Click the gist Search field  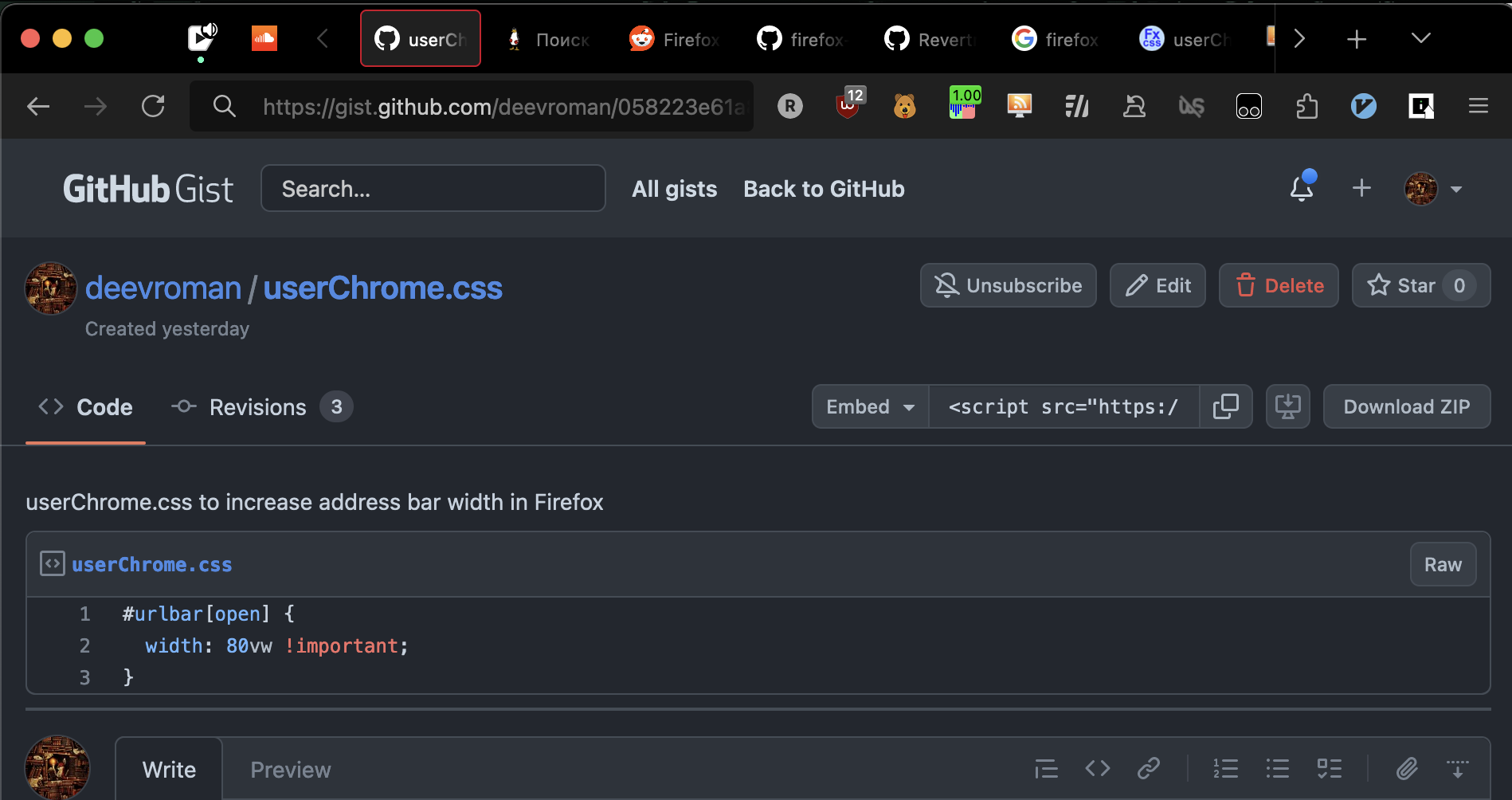pos(433,189)
